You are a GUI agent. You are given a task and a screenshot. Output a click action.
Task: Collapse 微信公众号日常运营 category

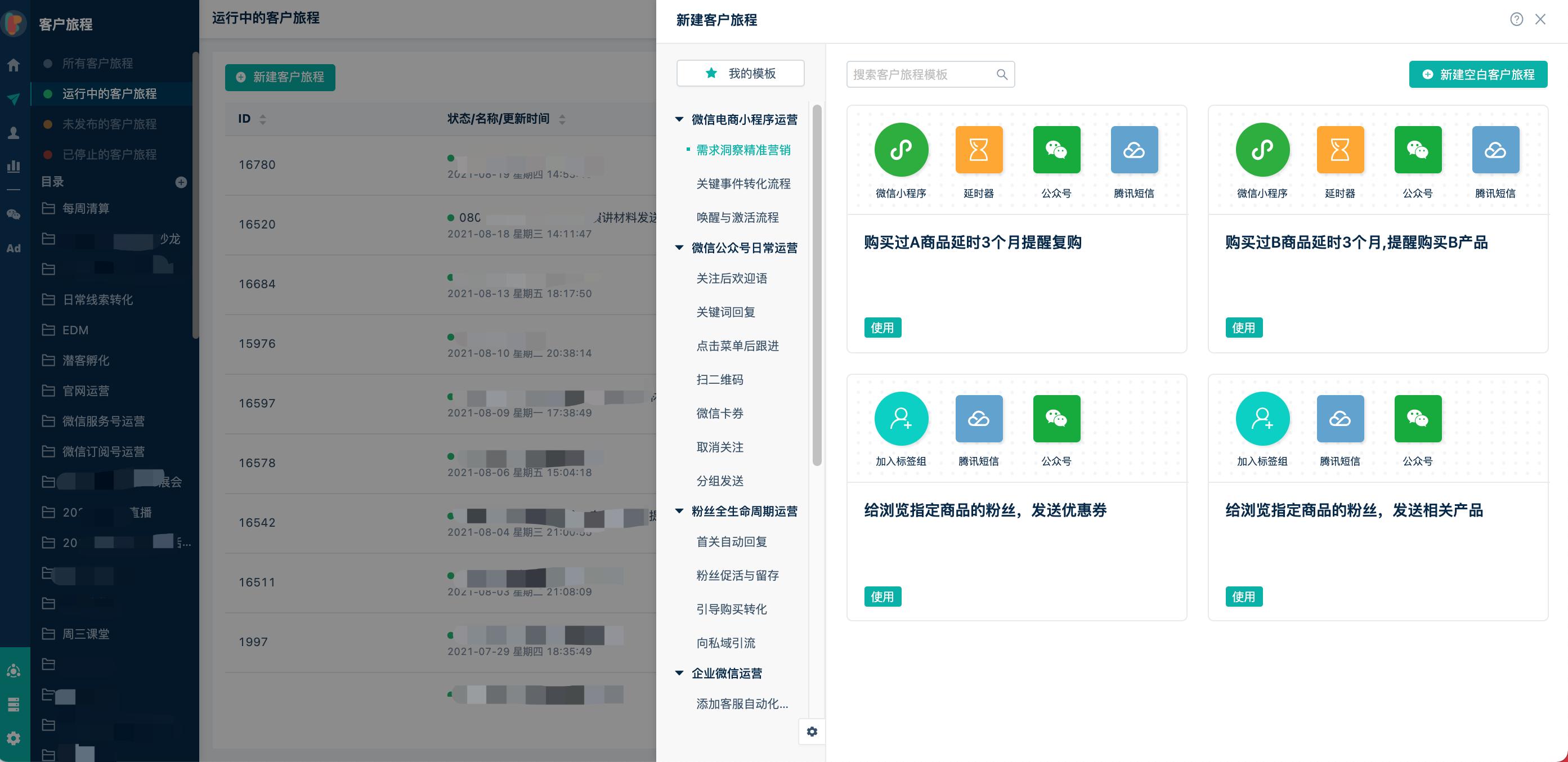point(679,248)
